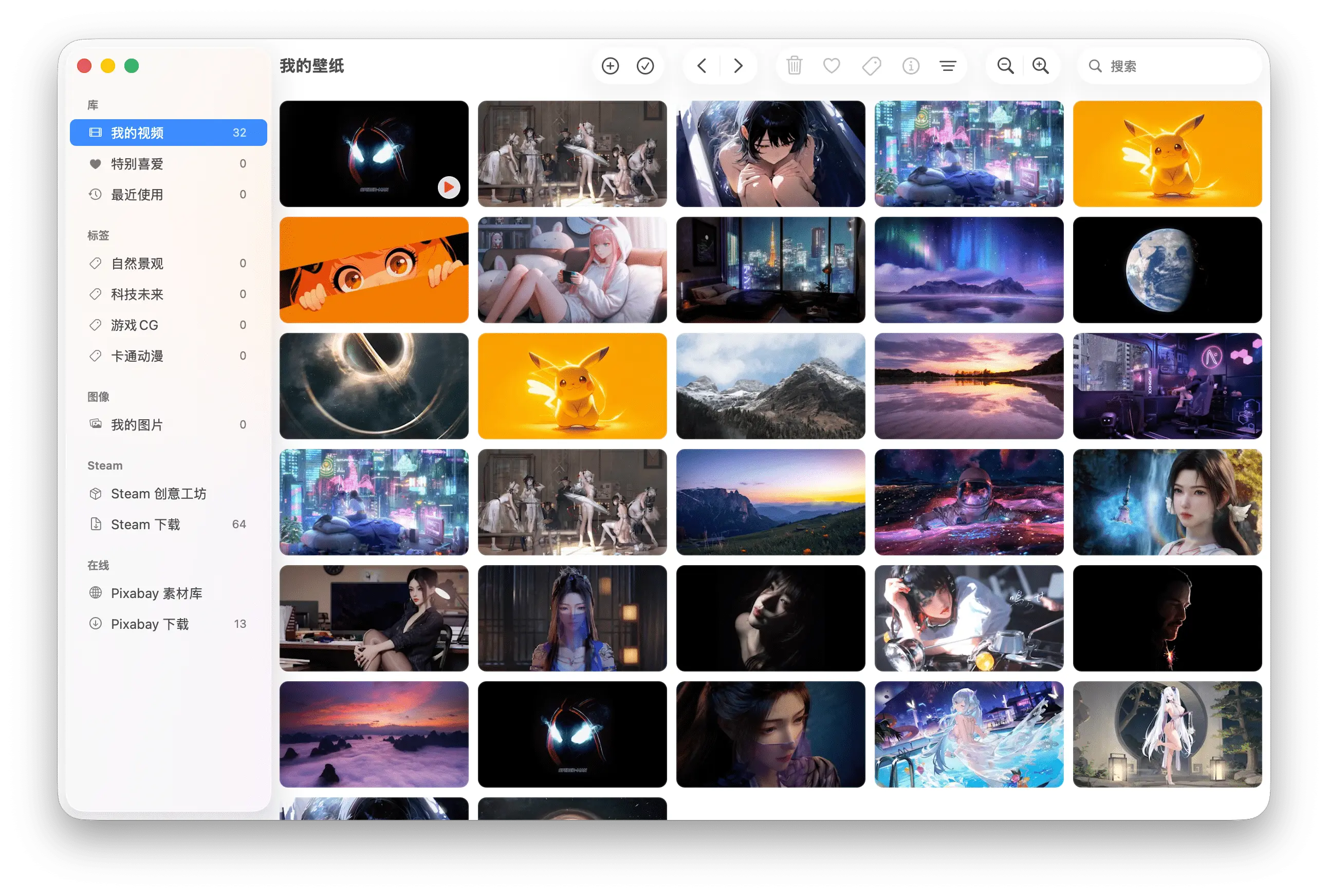Select the pink-haired girl gaming wallpaper
The height and width of the screenshot is (896, 1328).
click(x=572, y=270)
